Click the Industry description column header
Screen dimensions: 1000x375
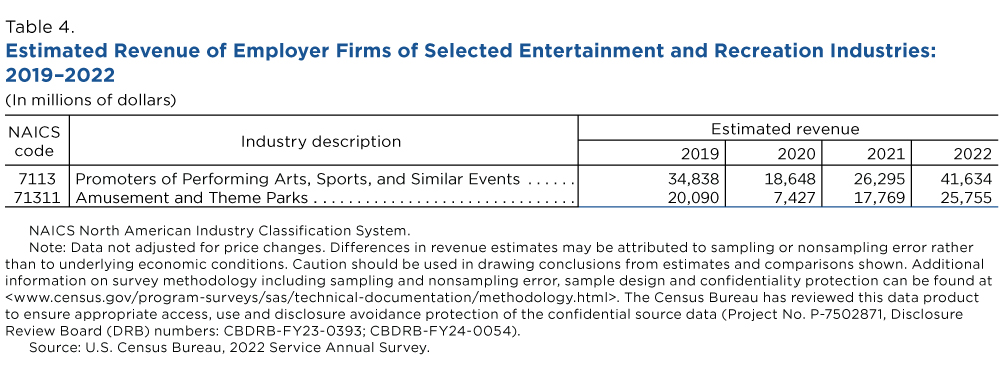[321, 142]
